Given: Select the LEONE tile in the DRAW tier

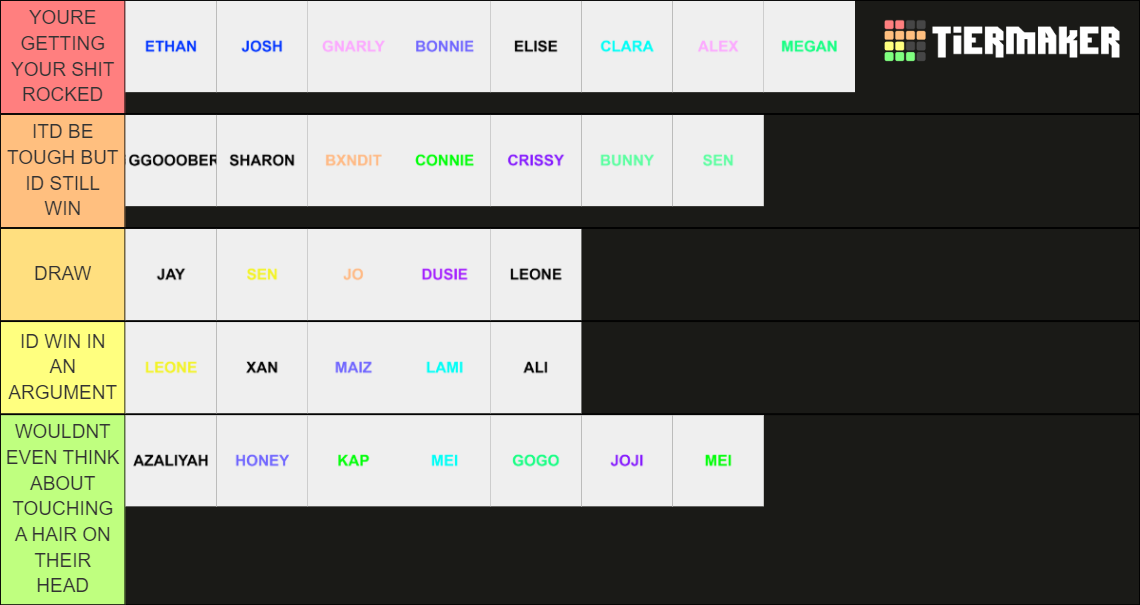Looking at the screenshot, I should pyautogui.click(x=535, y=274).
